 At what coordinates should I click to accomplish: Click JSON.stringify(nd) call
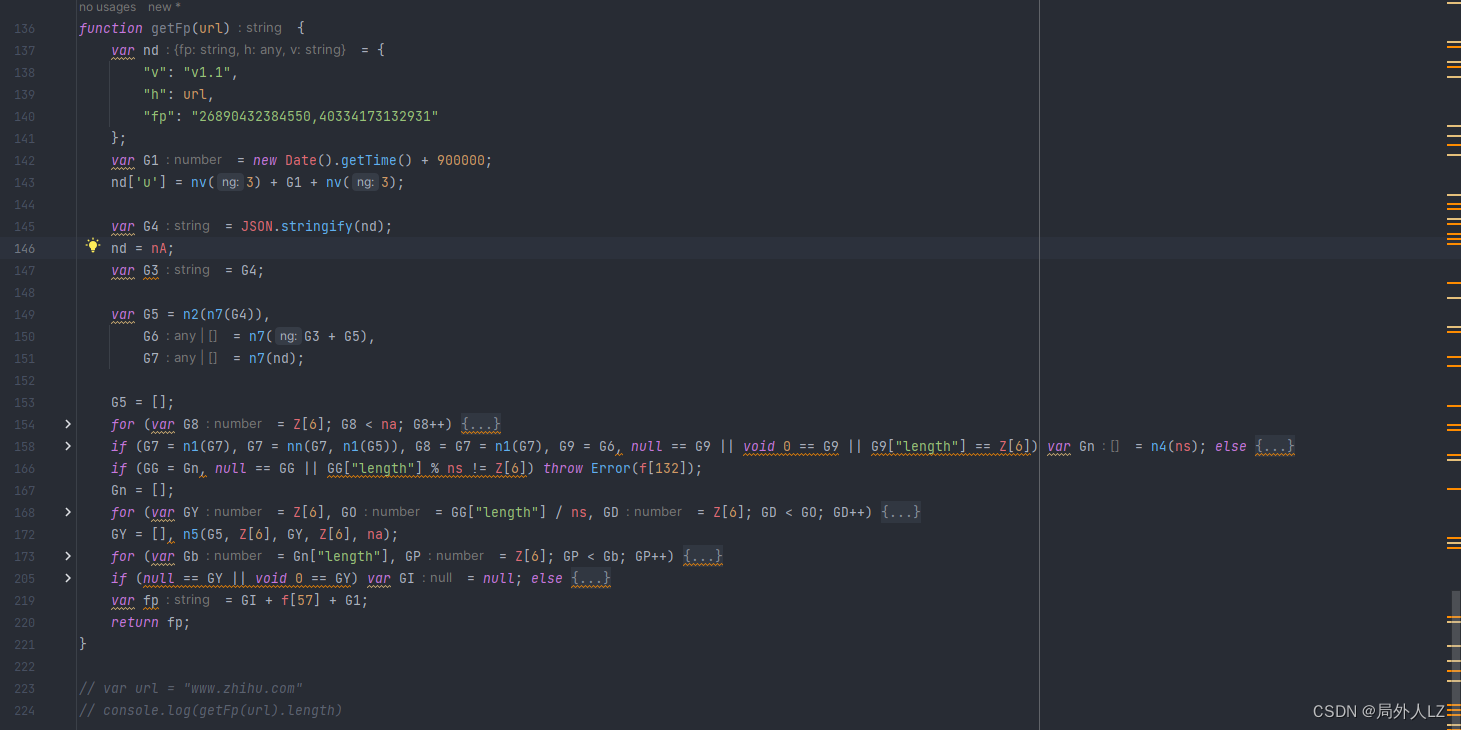point(313,226)
